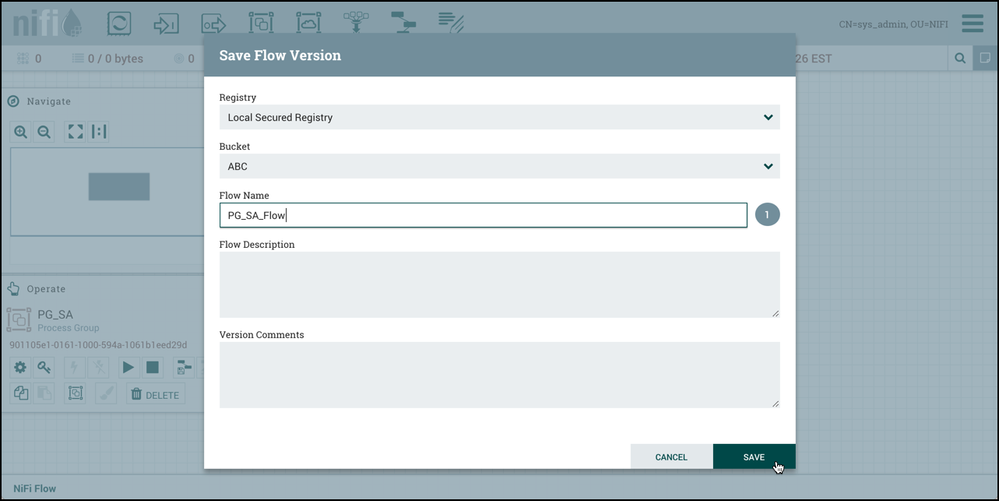Click the Disable icon in Operate panel
999x501 pixels.
[x=98, y=367]
